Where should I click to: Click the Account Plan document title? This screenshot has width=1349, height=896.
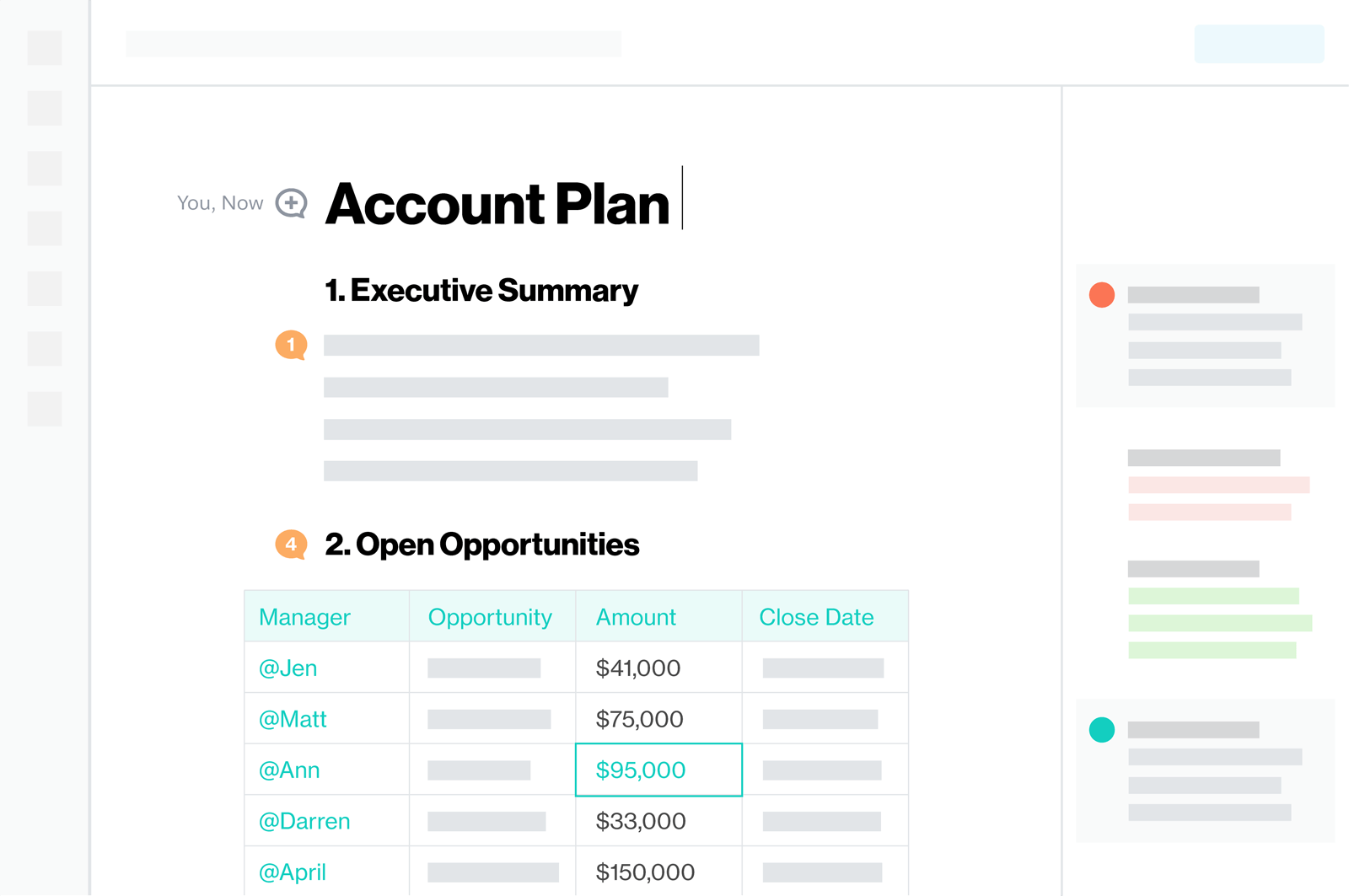tap(497, 204)
